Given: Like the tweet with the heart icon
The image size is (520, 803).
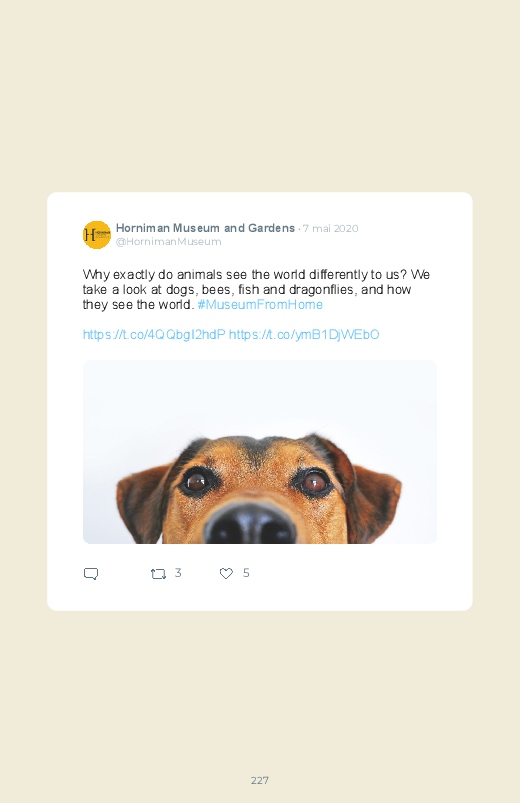Looking at the screenshot, I should [x=226, y=574].
